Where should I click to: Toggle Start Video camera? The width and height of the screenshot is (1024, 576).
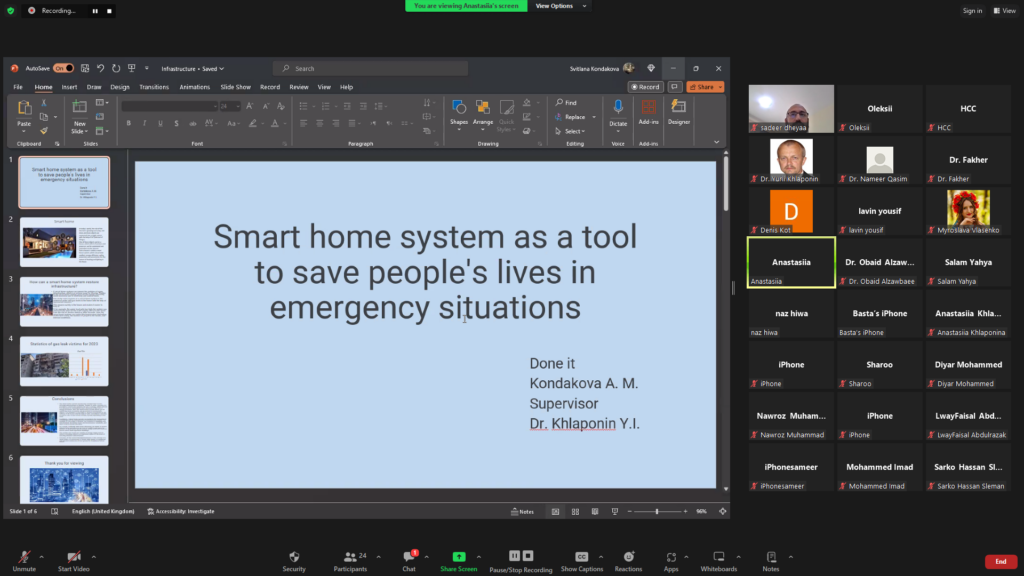point(74,556)
